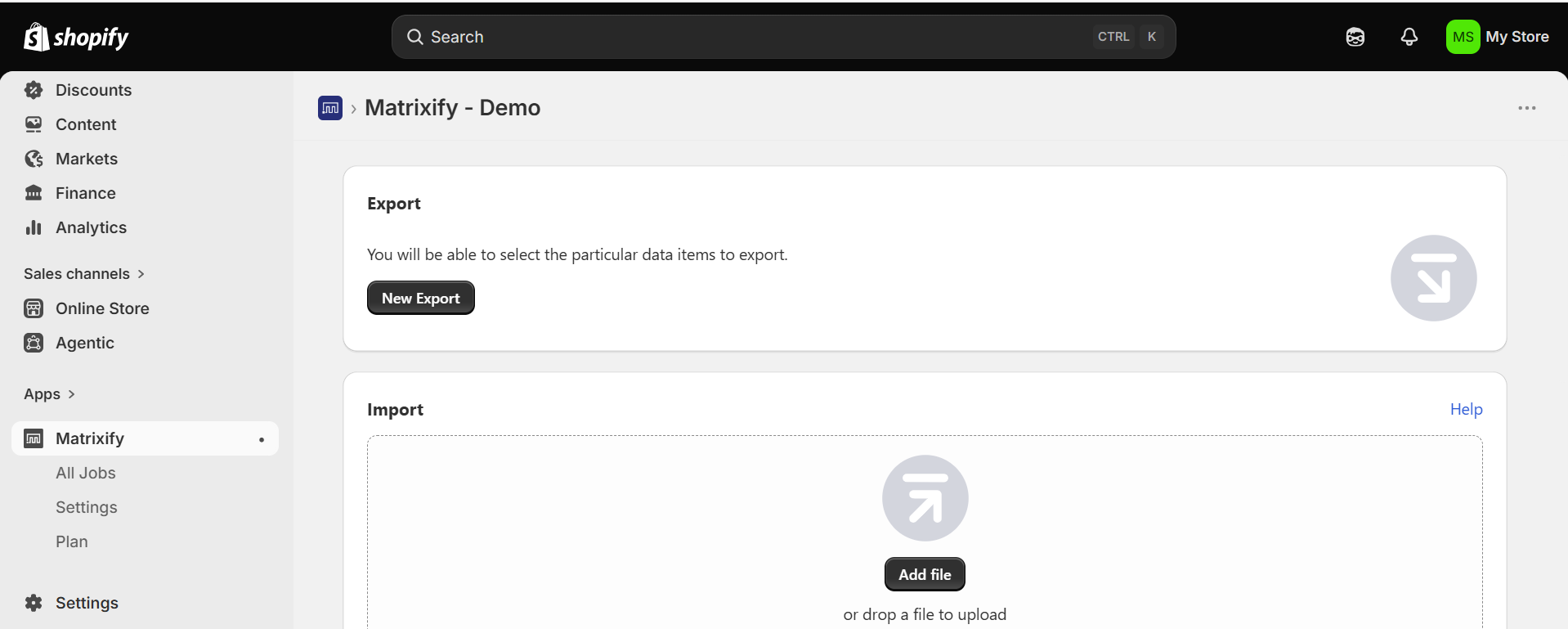Navigate to Markets
Image resolution: width=1568 pixels, height=629 pixels.
(87, 159)
